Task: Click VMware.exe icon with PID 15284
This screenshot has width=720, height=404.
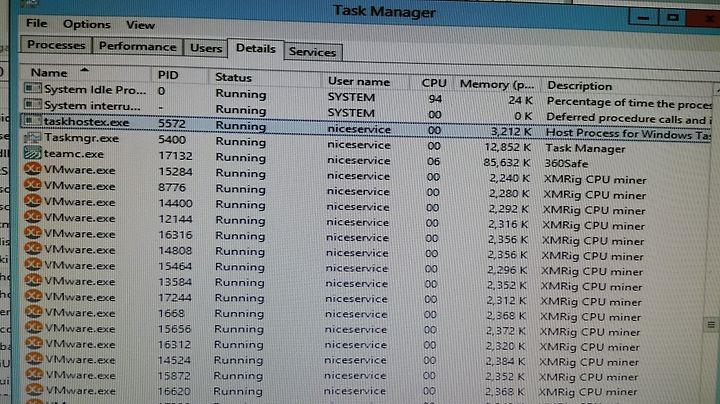Action: click(x=33, y=169)
